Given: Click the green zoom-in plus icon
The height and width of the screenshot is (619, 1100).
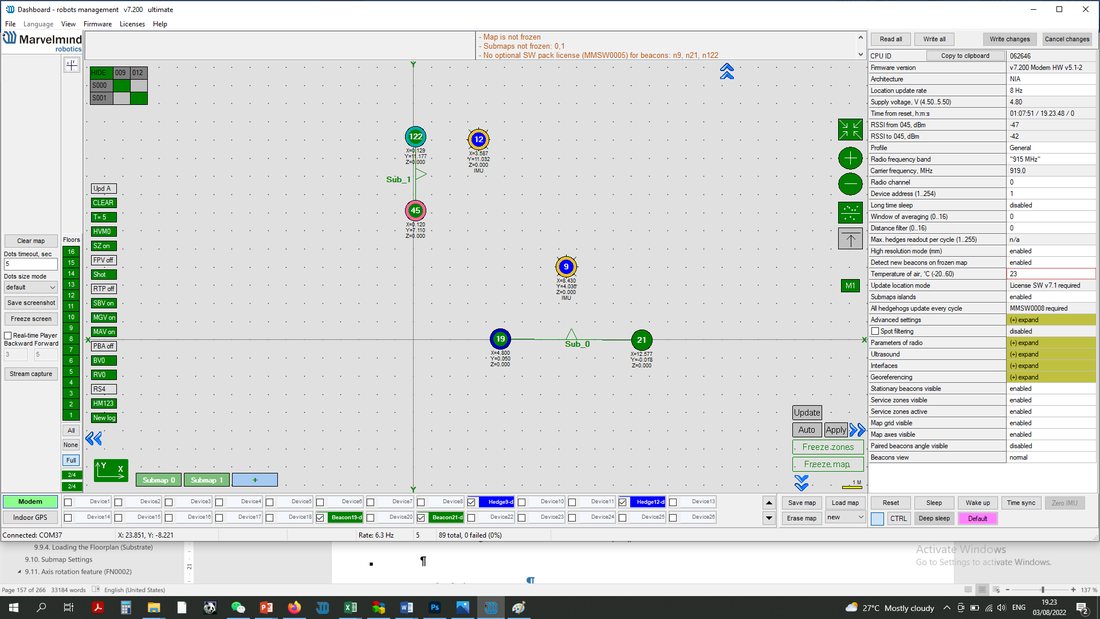Looking at the screenshot, I should tap(850, 158).
